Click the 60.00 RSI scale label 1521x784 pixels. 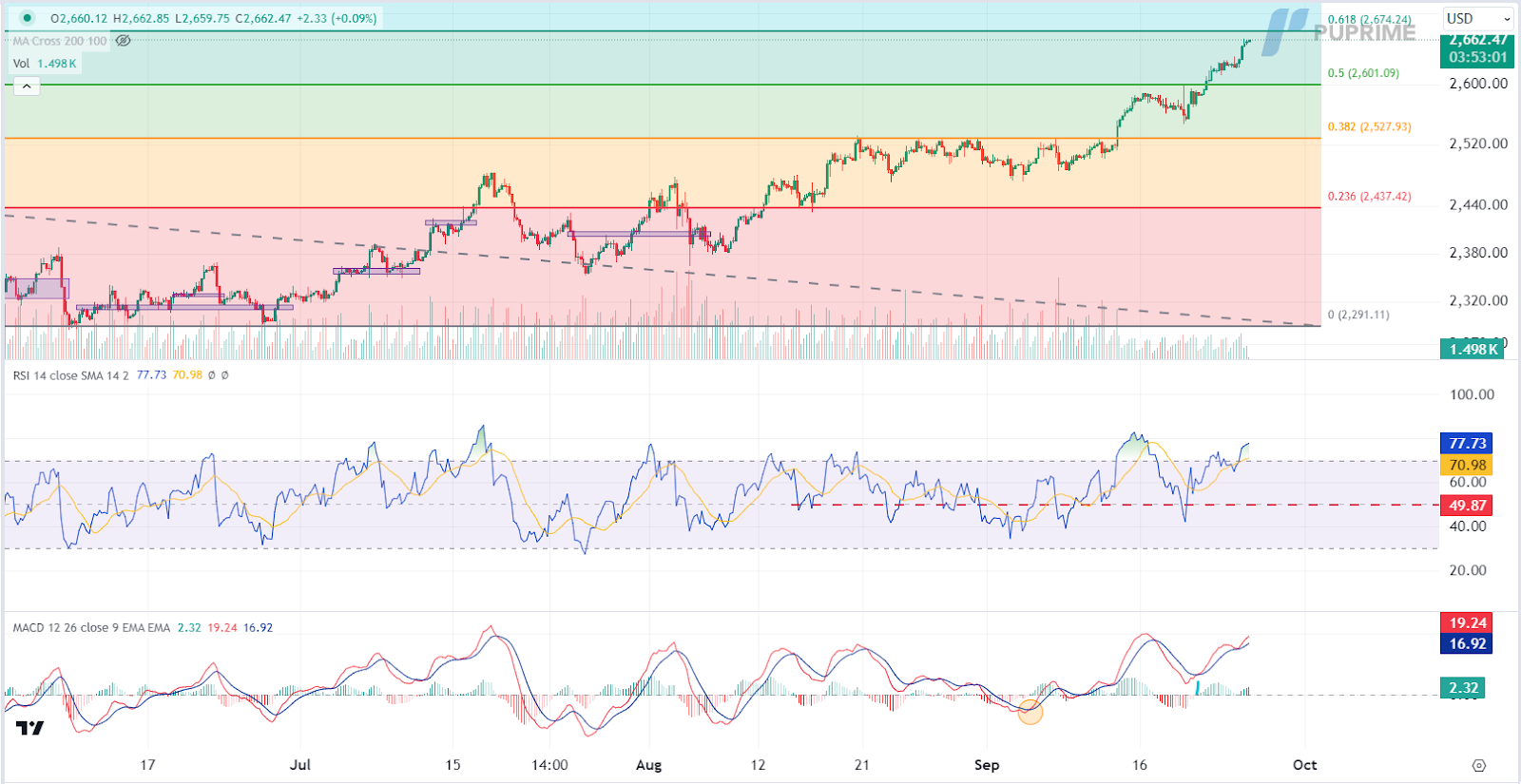[1468, 482]
